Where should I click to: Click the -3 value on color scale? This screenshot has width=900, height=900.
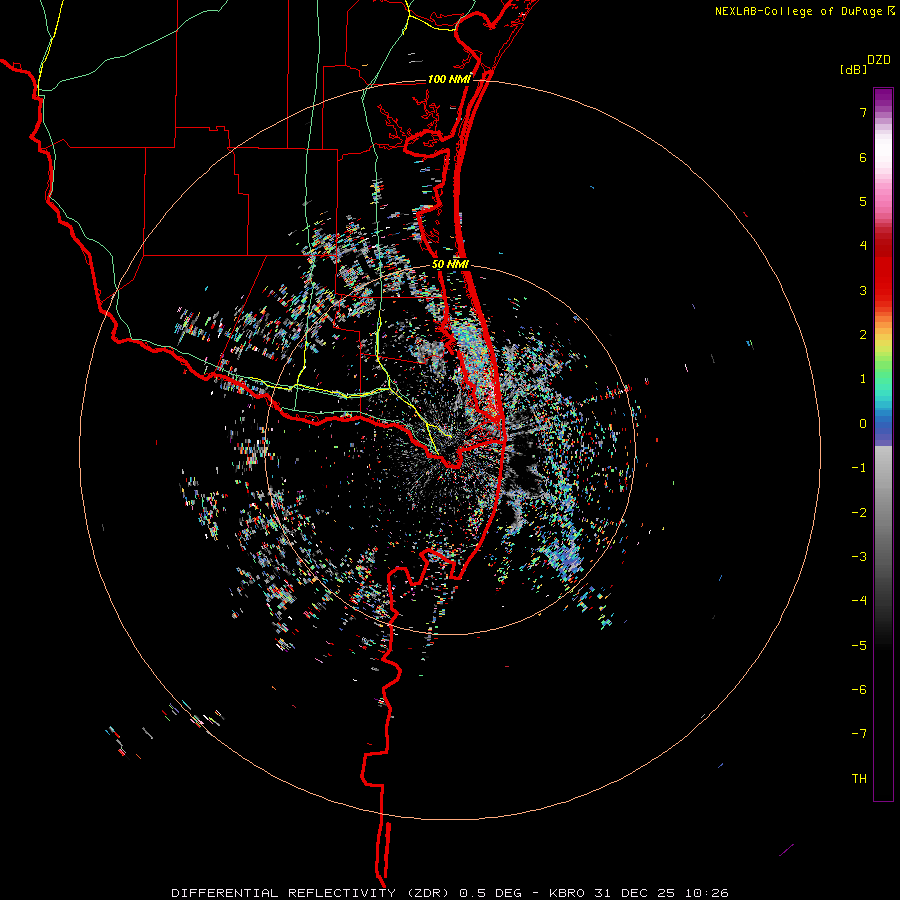click(x=859, y=556)
